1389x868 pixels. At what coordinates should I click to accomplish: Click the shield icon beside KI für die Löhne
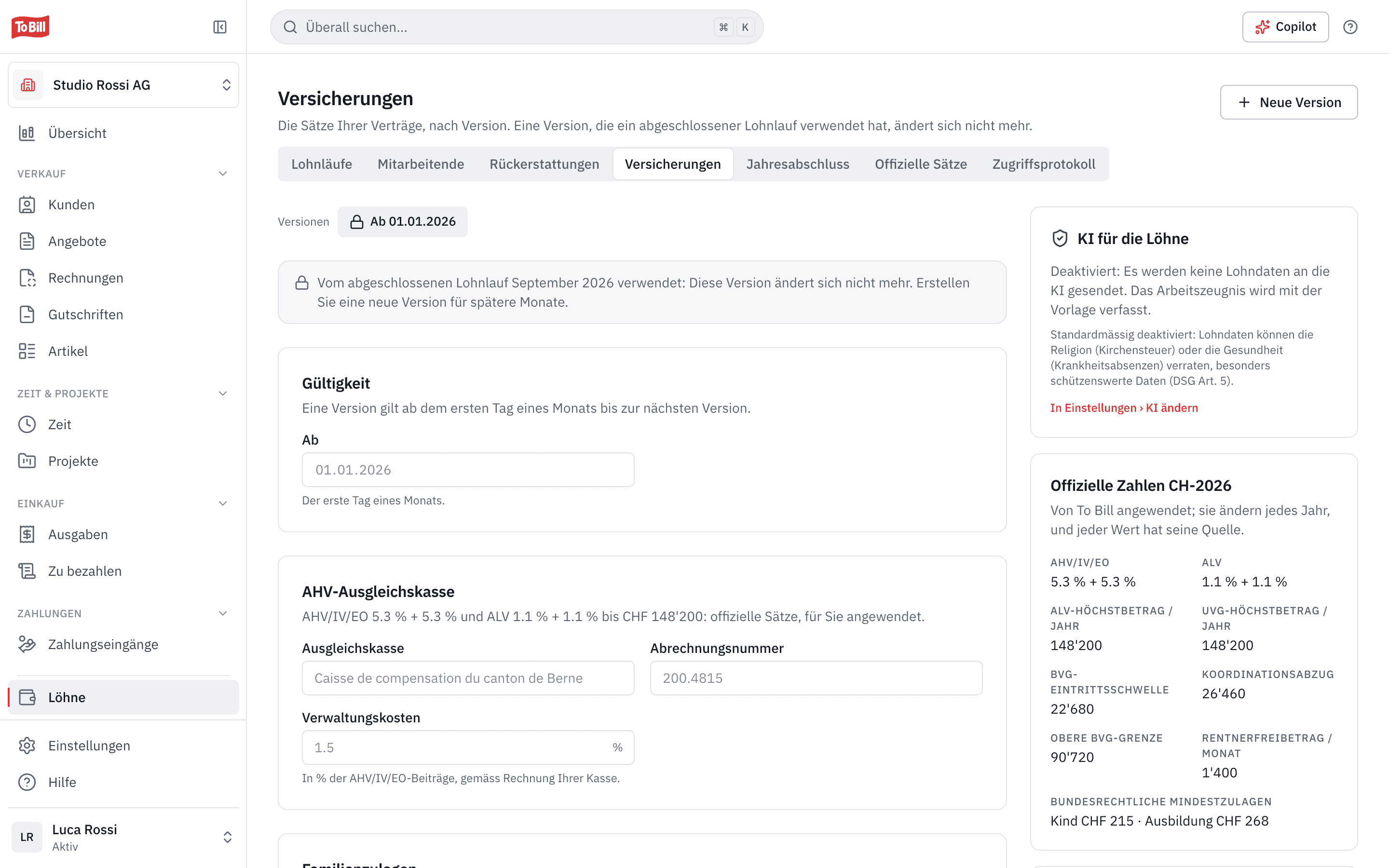(1060, 239)
